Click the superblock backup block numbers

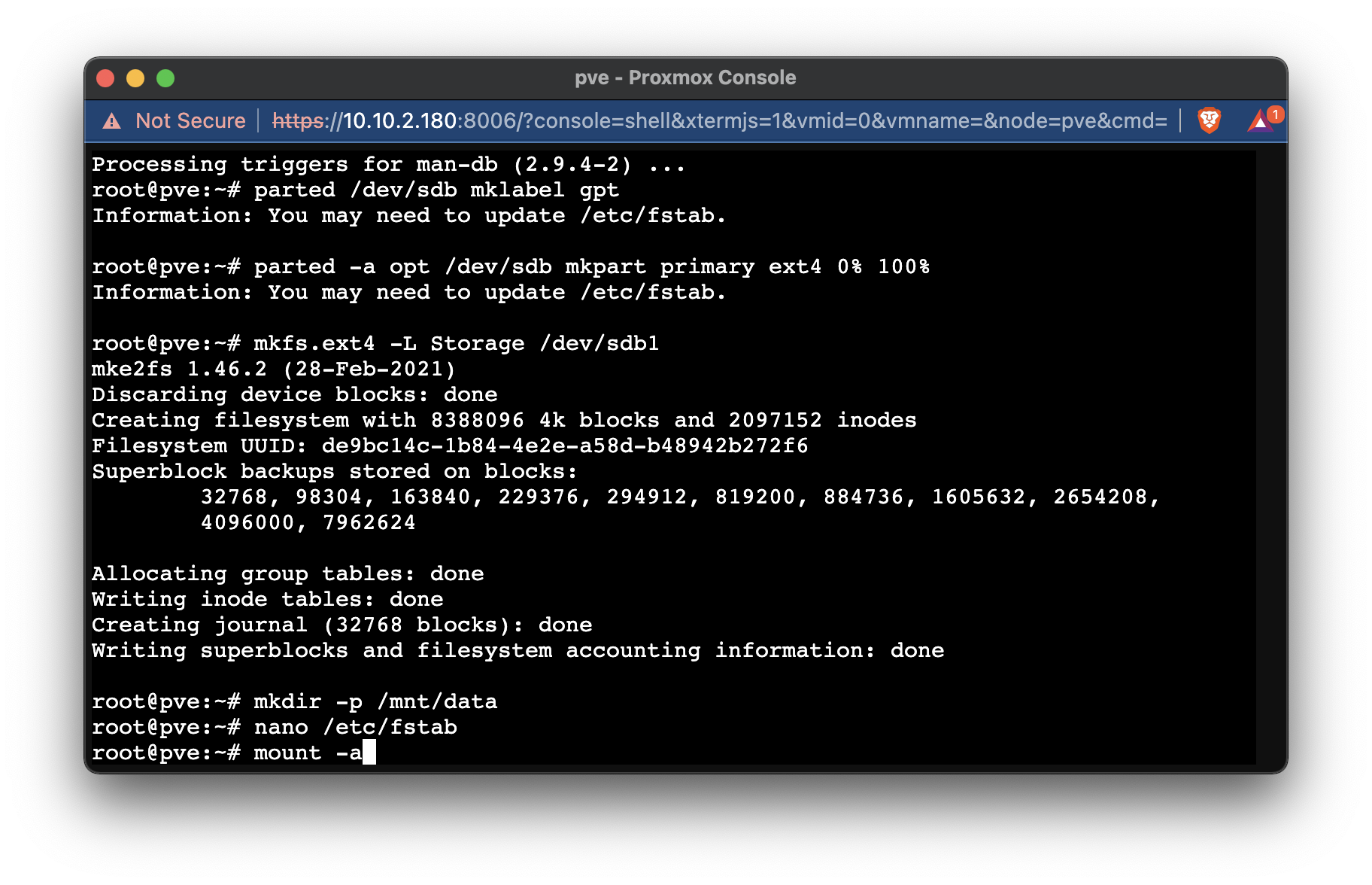pyautogui.click(x=677, y=497)
